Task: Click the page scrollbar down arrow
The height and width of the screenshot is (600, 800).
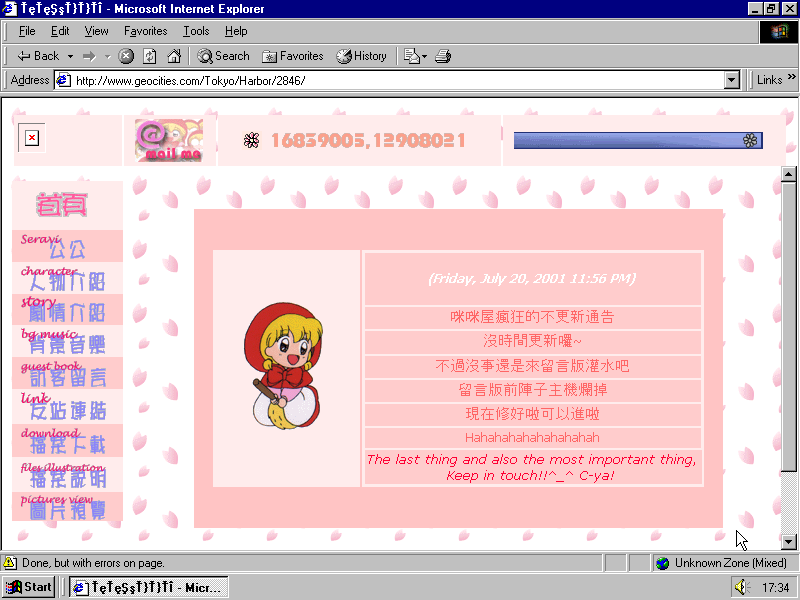Action: [x=788, y=541]
